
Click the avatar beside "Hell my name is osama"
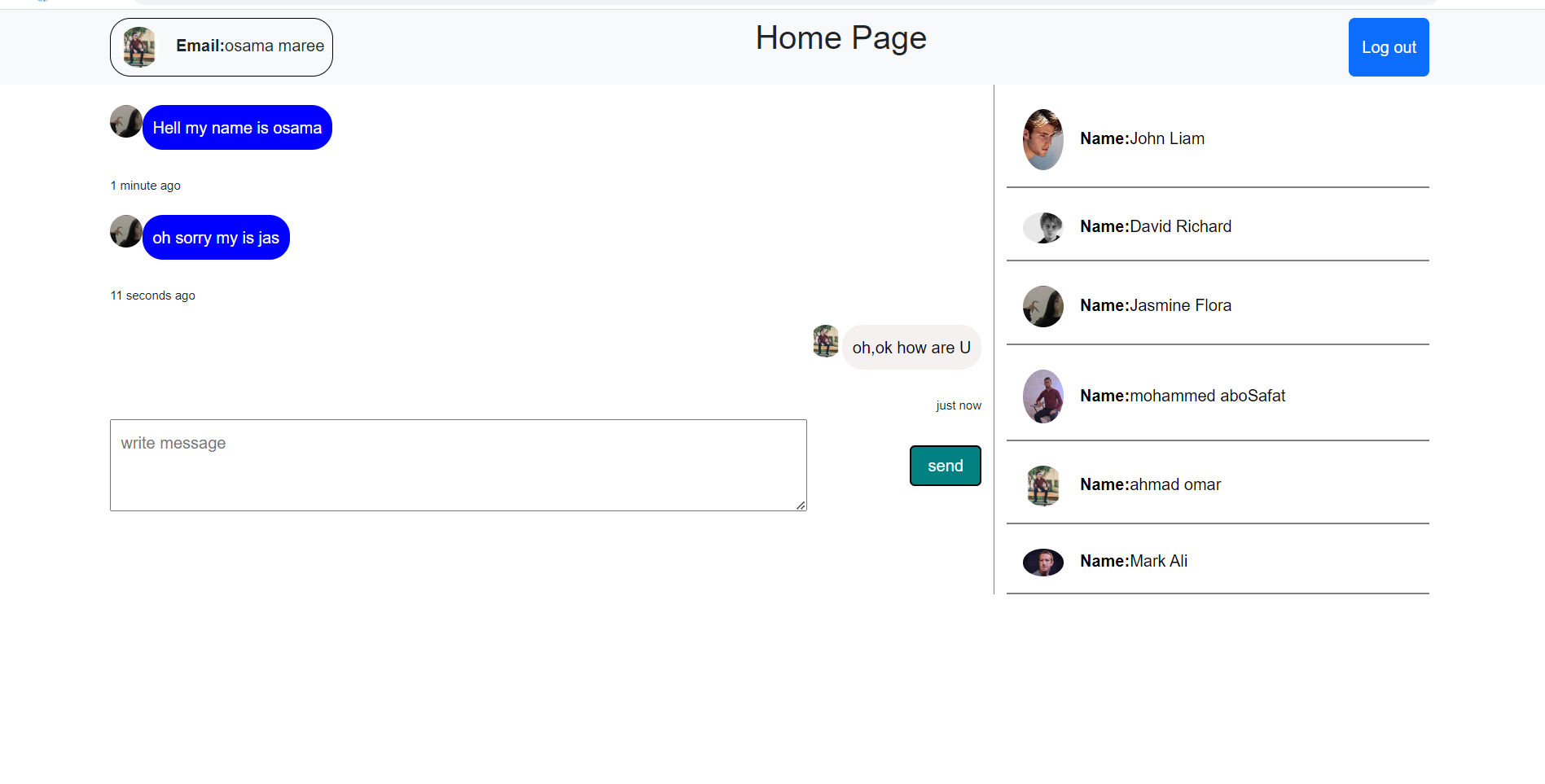pos(125,121)
